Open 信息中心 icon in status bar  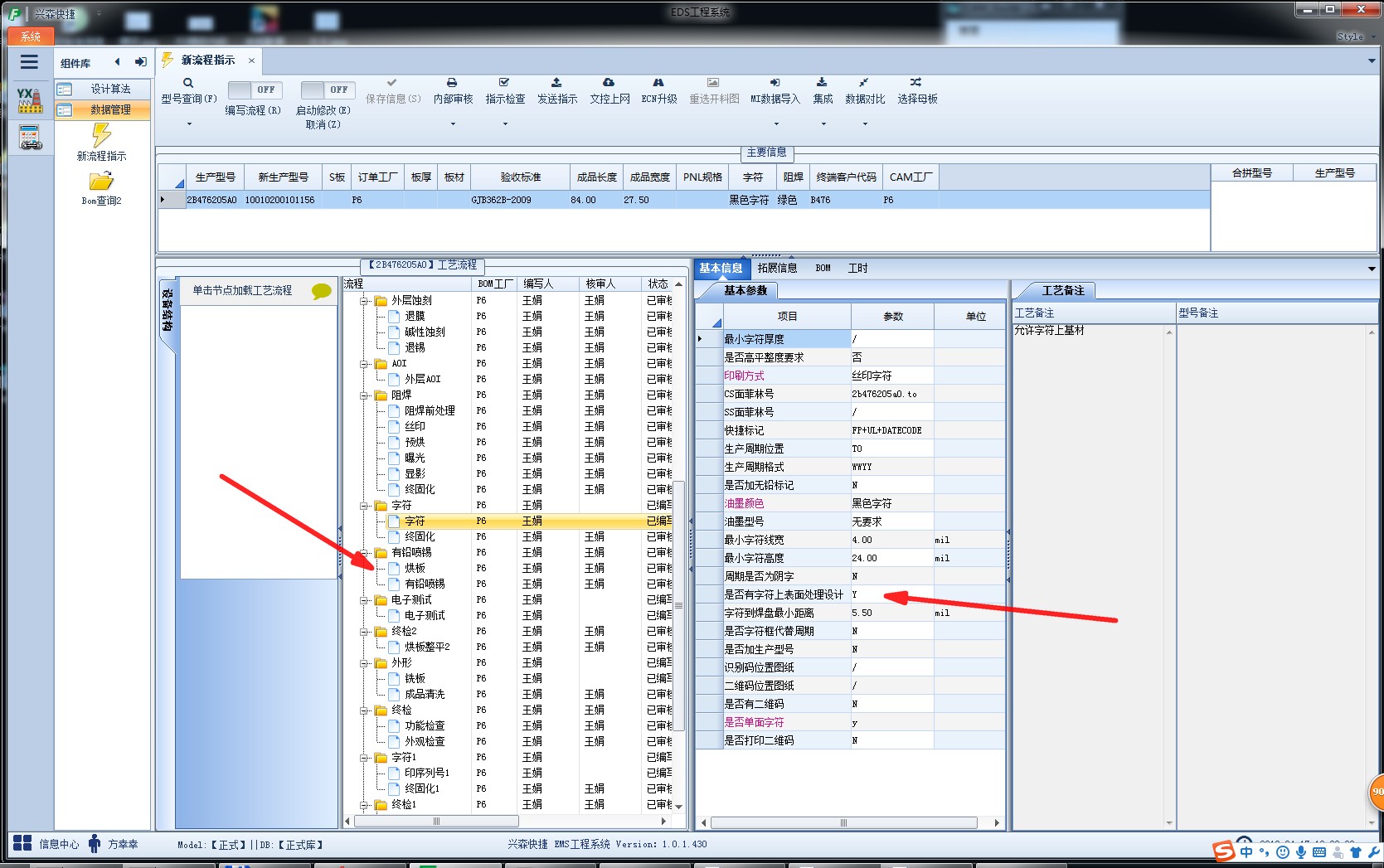pos(22,844)
